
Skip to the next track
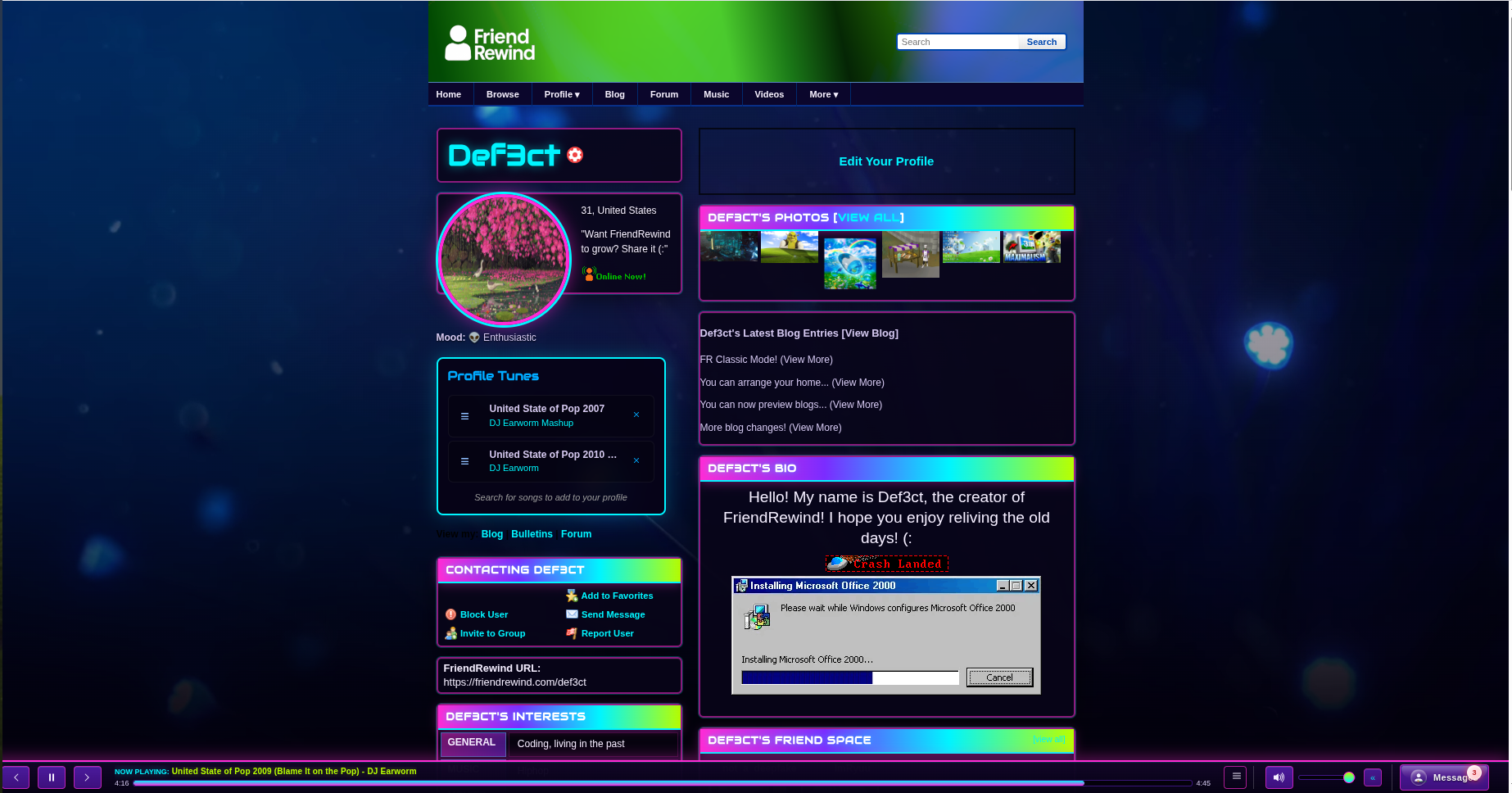point(88,777)
